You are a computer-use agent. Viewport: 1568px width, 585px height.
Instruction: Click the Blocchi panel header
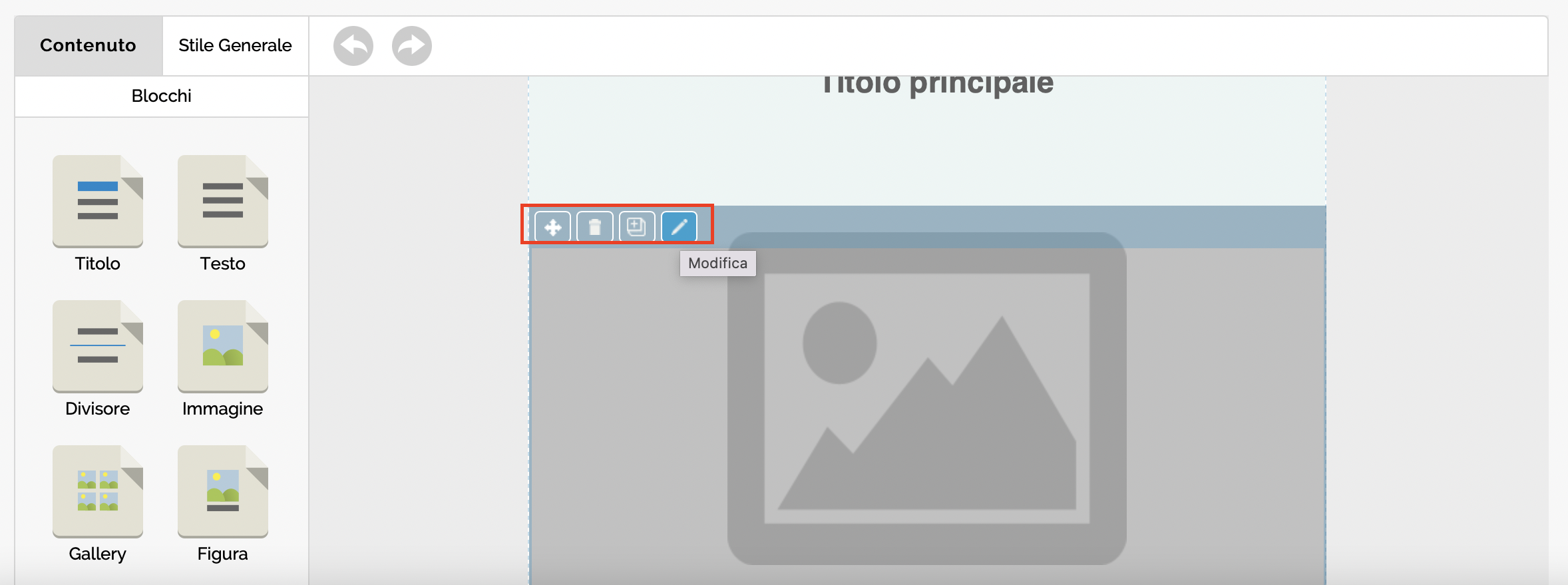click(161, 96)
